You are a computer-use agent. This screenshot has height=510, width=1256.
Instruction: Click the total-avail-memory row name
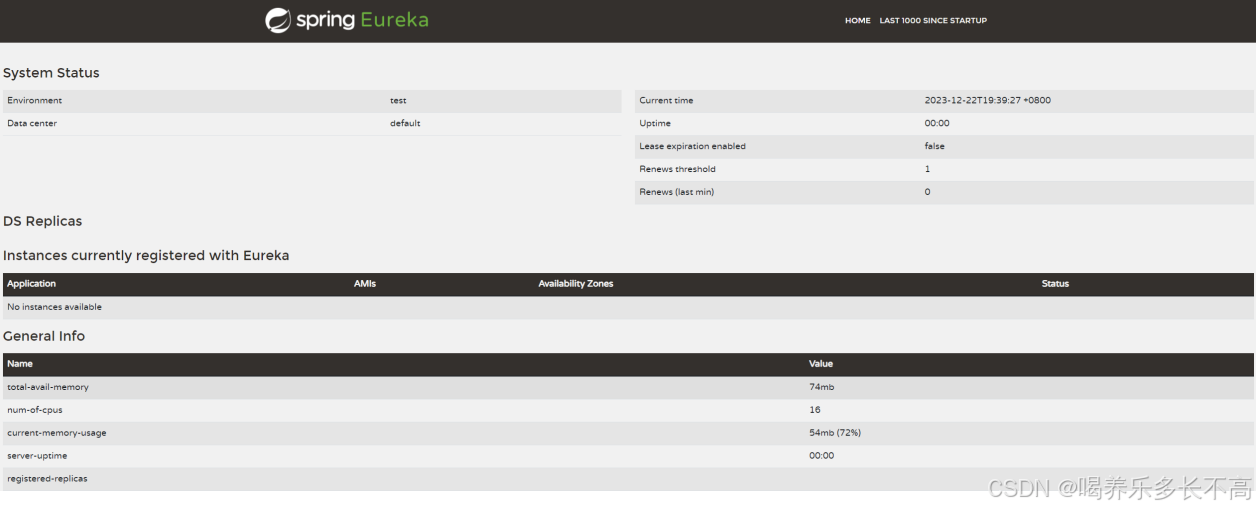(48, 387)
